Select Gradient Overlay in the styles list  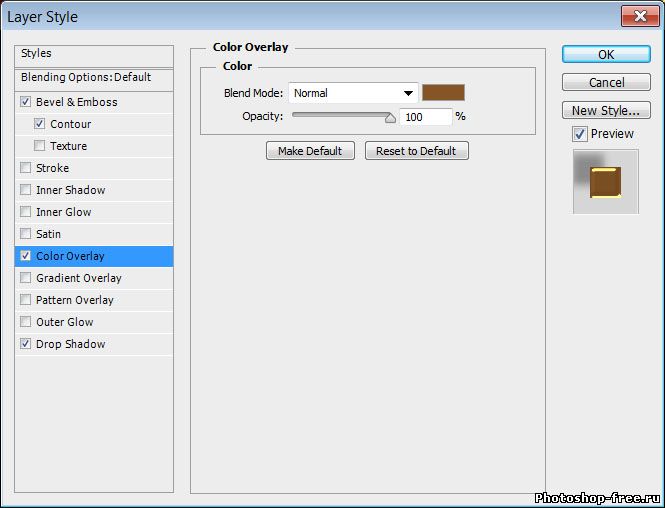(x=78, y=278)
